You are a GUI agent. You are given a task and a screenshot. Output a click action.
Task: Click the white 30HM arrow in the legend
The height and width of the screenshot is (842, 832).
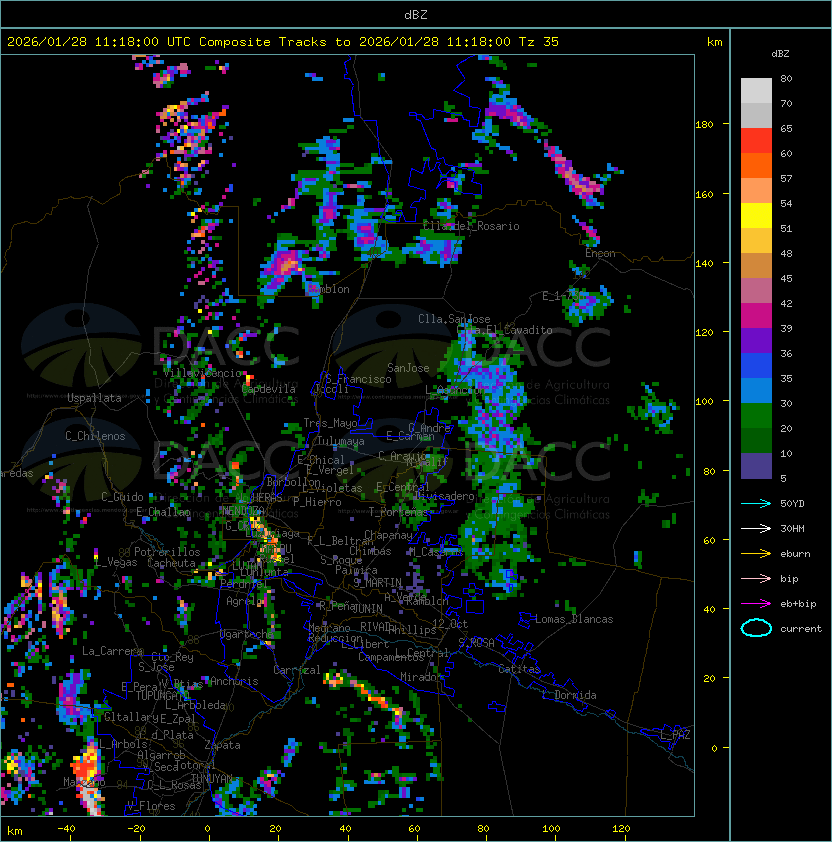pyautogui.click(x=756, y=528)
